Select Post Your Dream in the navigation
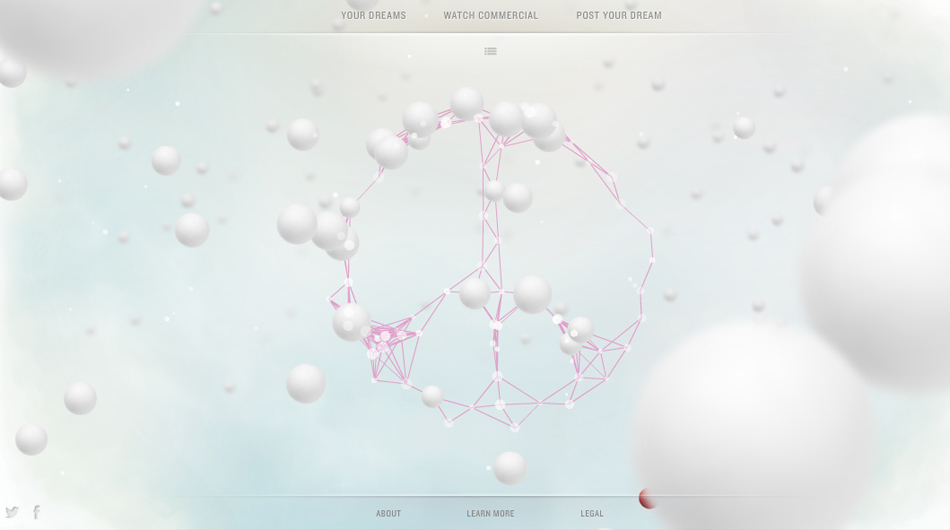 (x=619, y=16)
